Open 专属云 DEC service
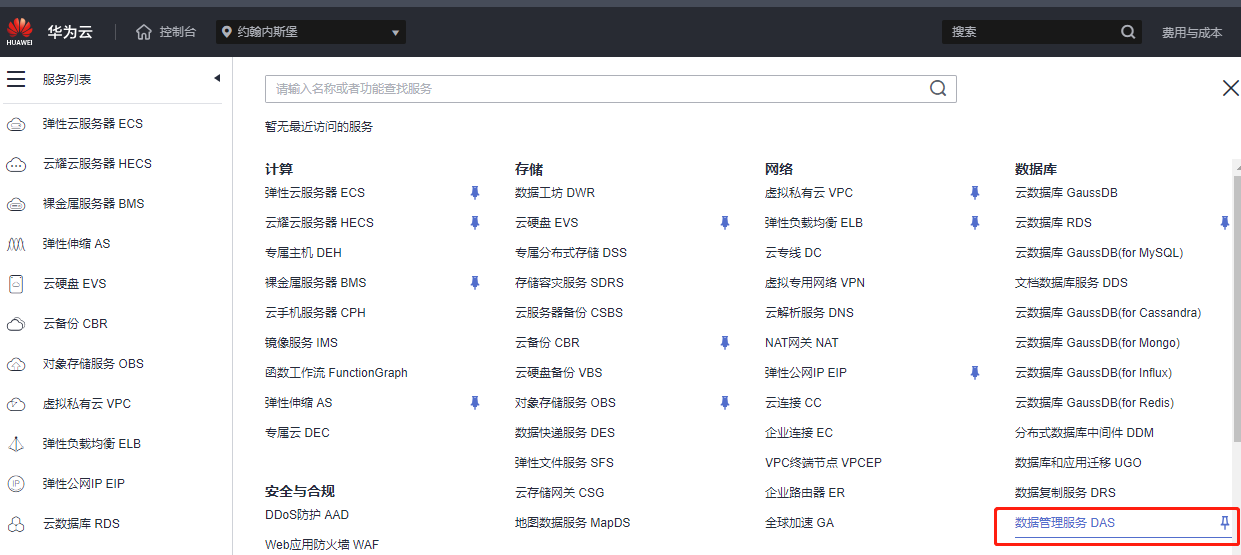This screenshot has width=1241, height=555. (x=297, y=433)
